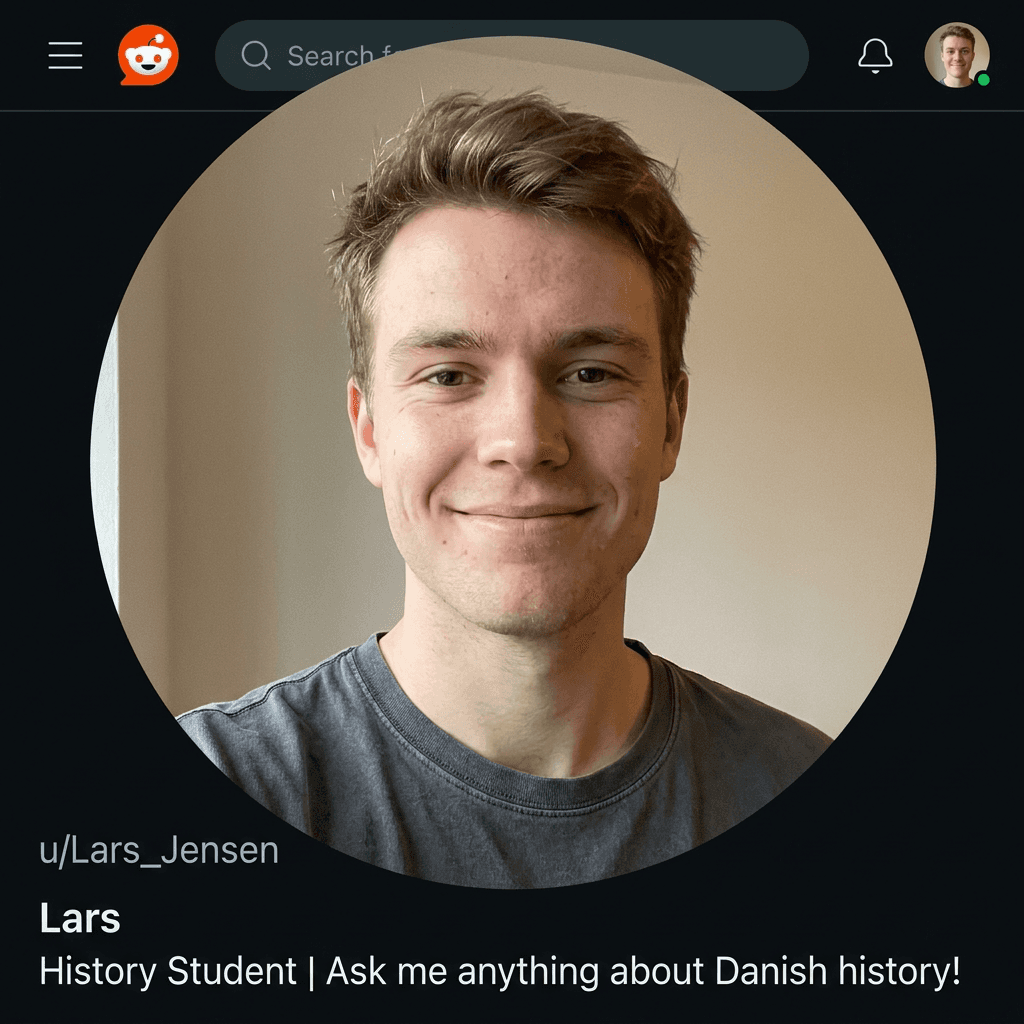Click the face in small header avatar
Screen dimensions: 1024x1024
[x=957, y=54]
